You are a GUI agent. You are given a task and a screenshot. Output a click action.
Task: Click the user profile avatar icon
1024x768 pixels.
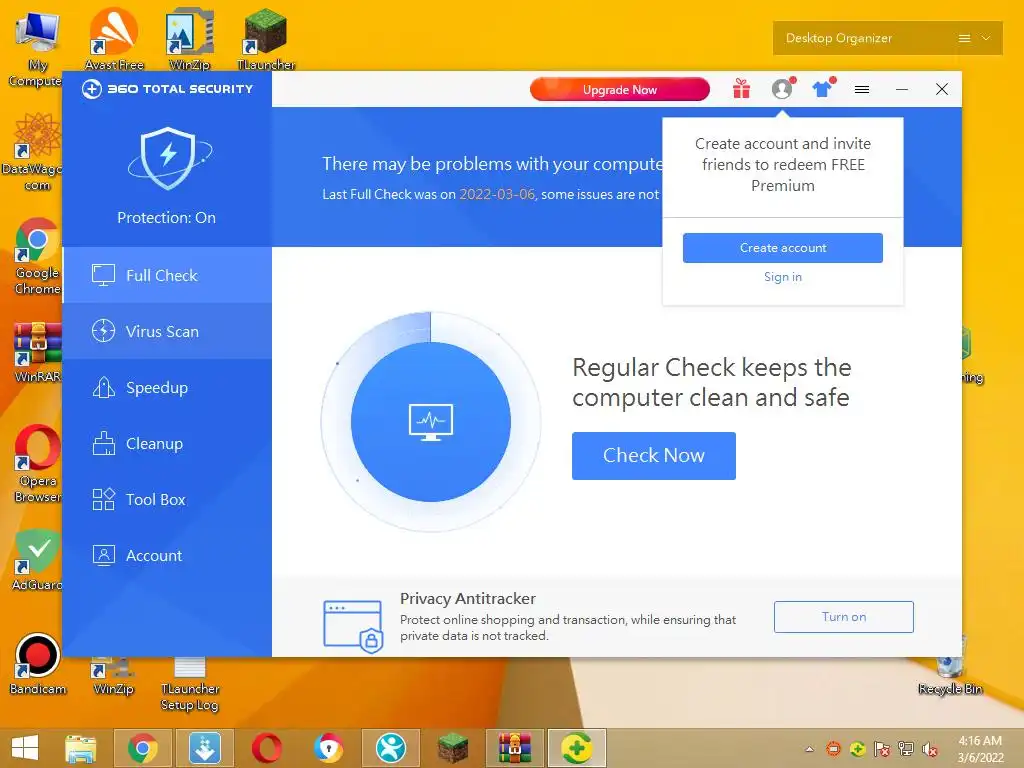(782, 89)
